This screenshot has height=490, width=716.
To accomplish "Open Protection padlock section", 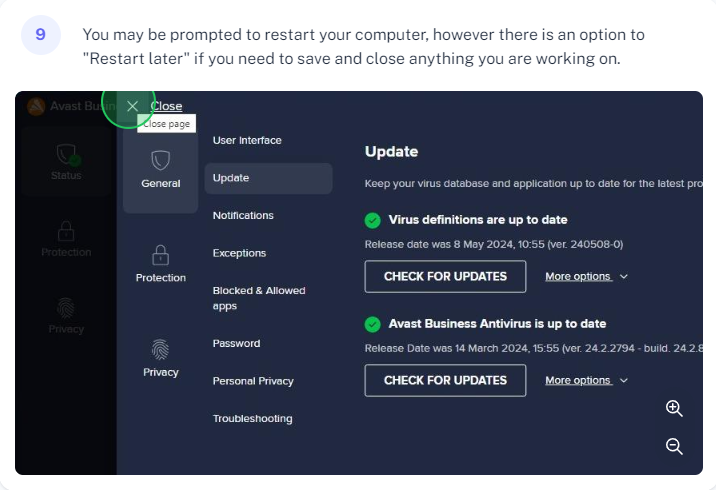I will (x=160, y=264).
